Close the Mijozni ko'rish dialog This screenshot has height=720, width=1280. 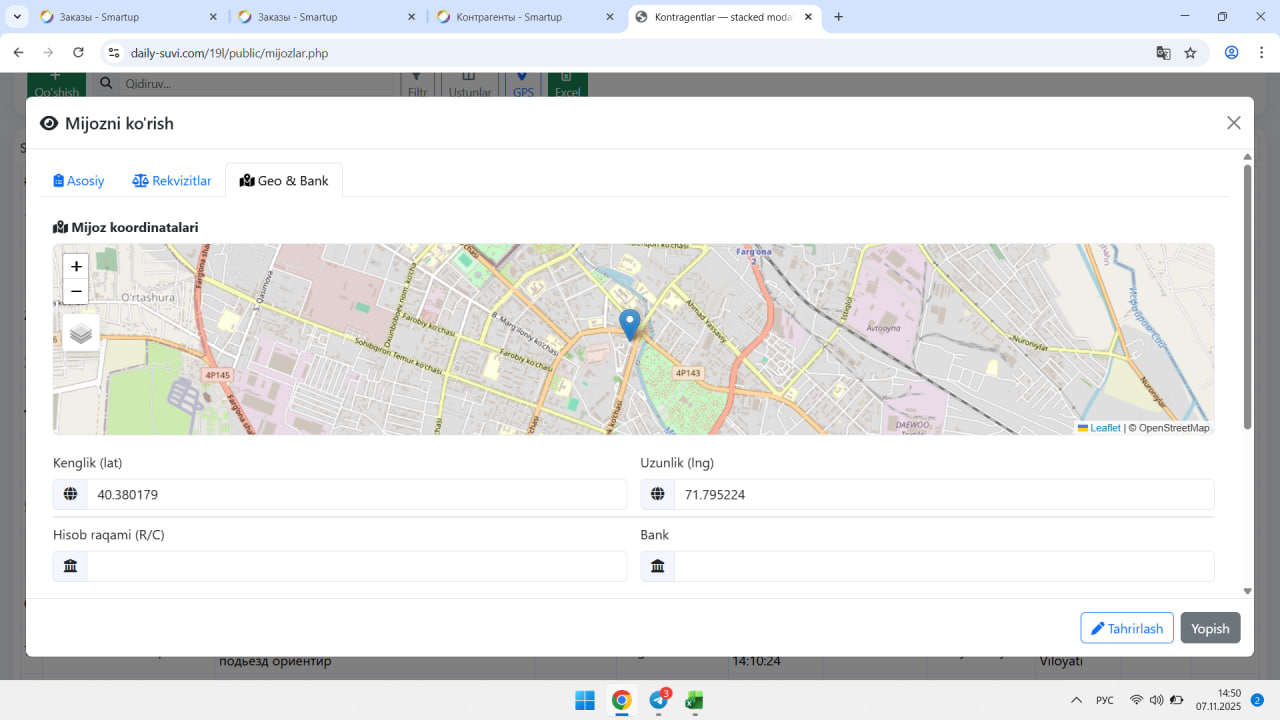[x=1233, y=123]
